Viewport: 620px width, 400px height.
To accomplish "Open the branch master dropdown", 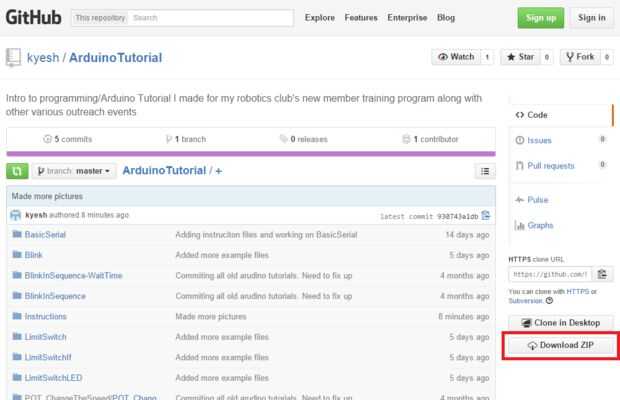I will 74,171.
